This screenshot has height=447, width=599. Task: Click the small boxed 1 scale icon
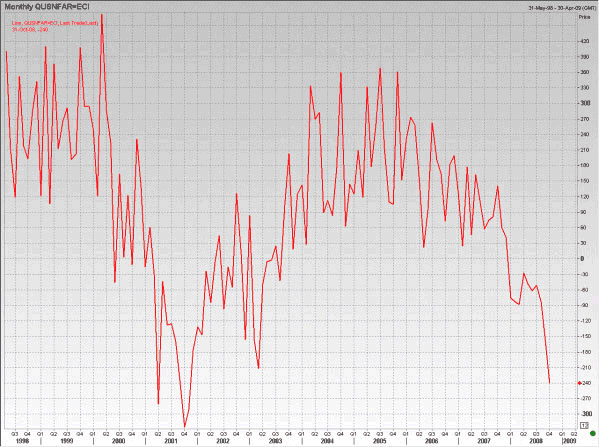(x=584, y=425)
